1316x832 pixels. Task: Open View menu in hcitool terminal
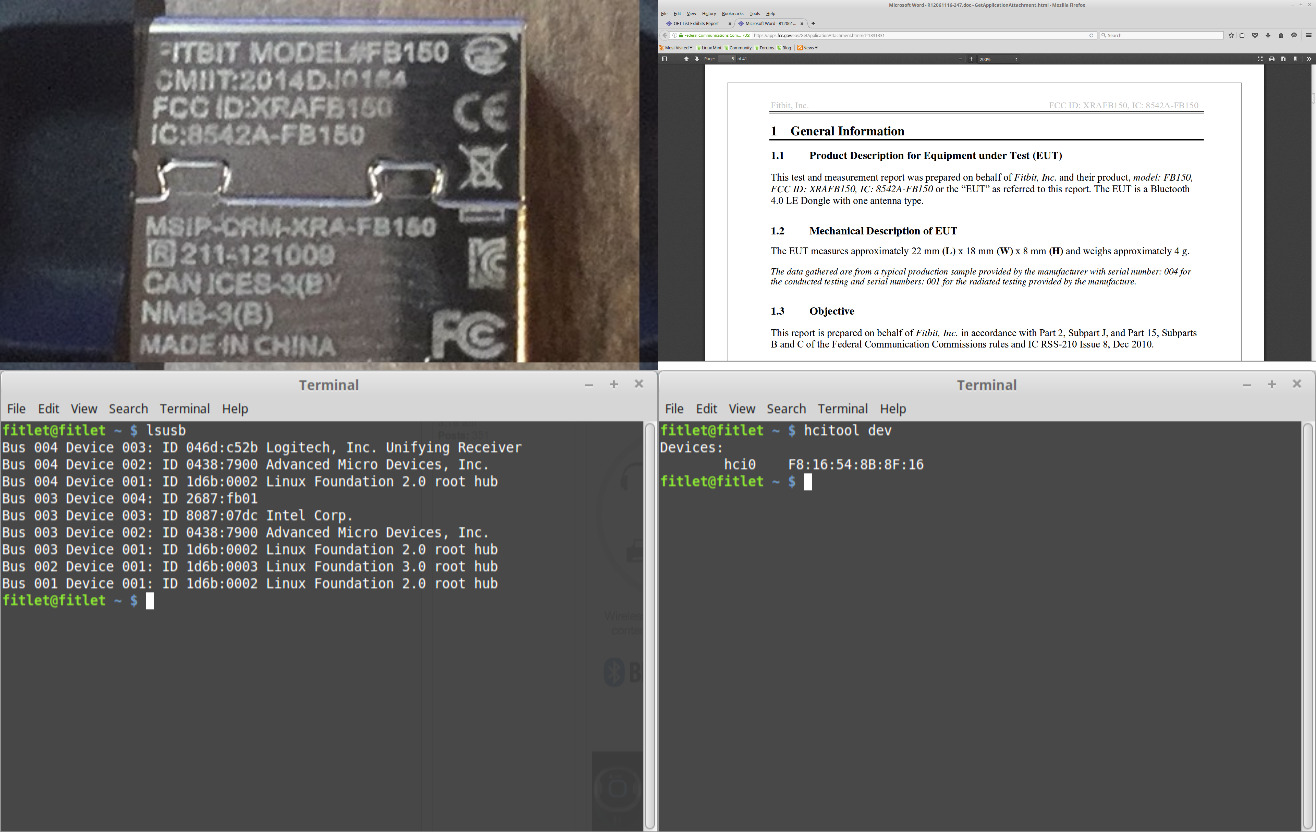point(742,408)
